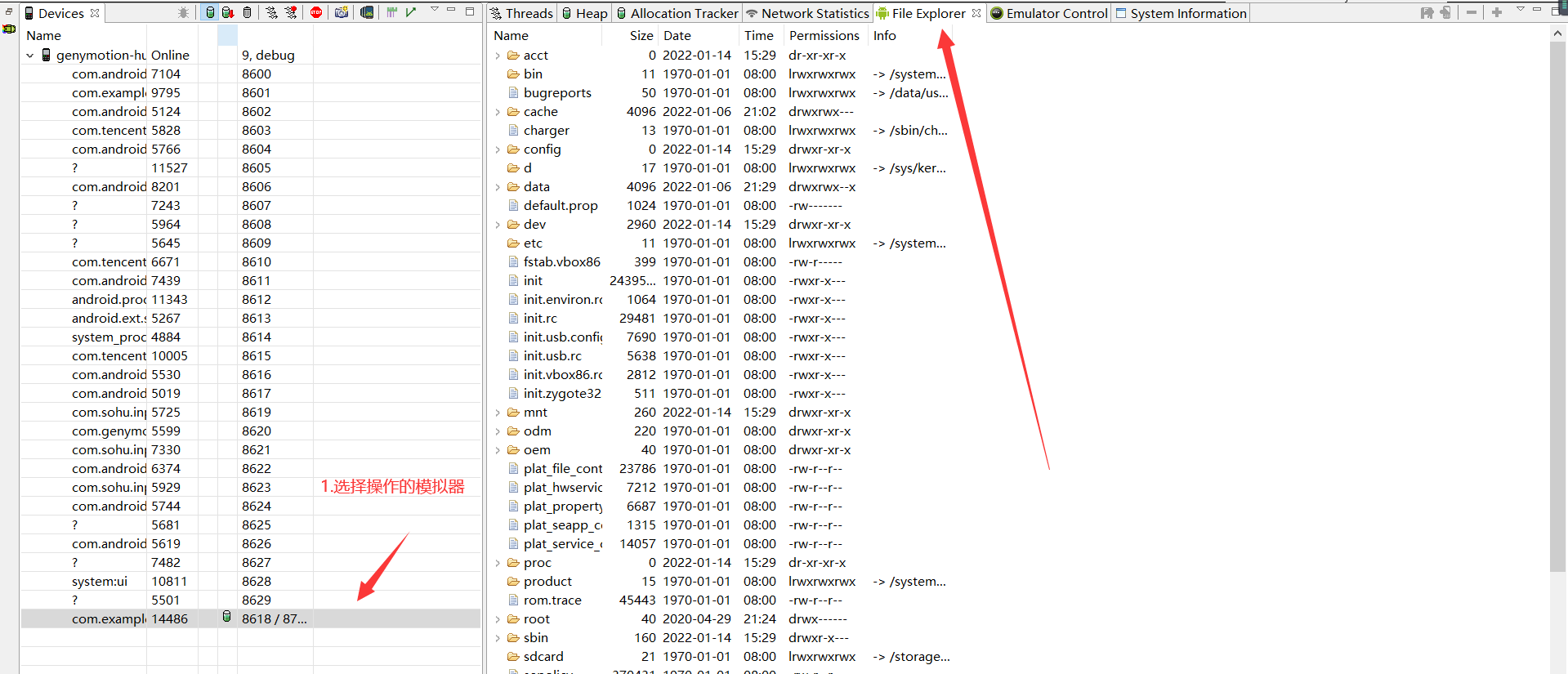Expand the config folder
Screen dimensions: 1568x674
coord(498,150)
